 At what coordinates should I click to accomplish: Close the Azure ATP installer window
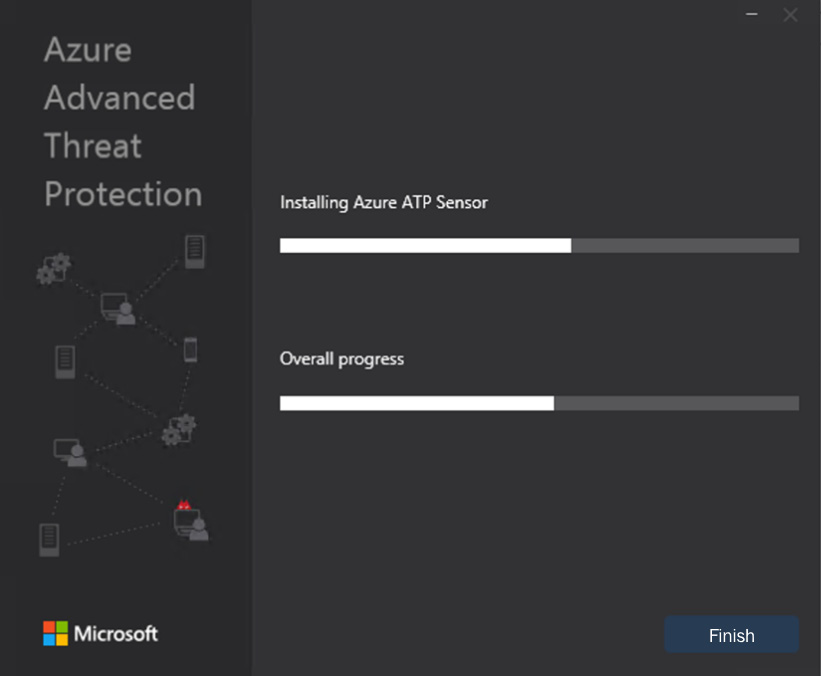tap(790, 15)
